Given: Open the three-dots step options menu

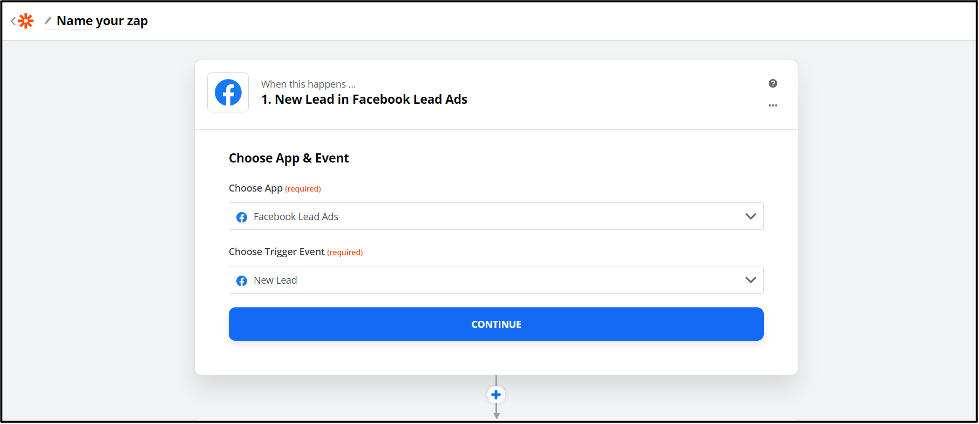Looking at the screenshot, I should (773, 105).
